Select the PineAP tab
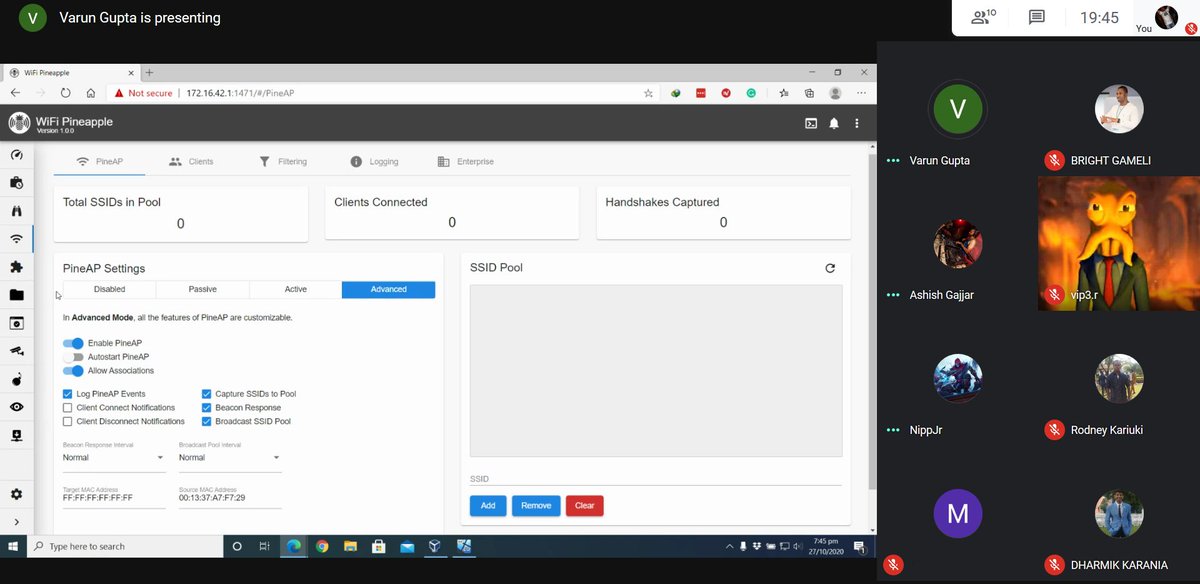This screenshot has height=584, width=1200. pyautogui.click(x=99, y=161)
